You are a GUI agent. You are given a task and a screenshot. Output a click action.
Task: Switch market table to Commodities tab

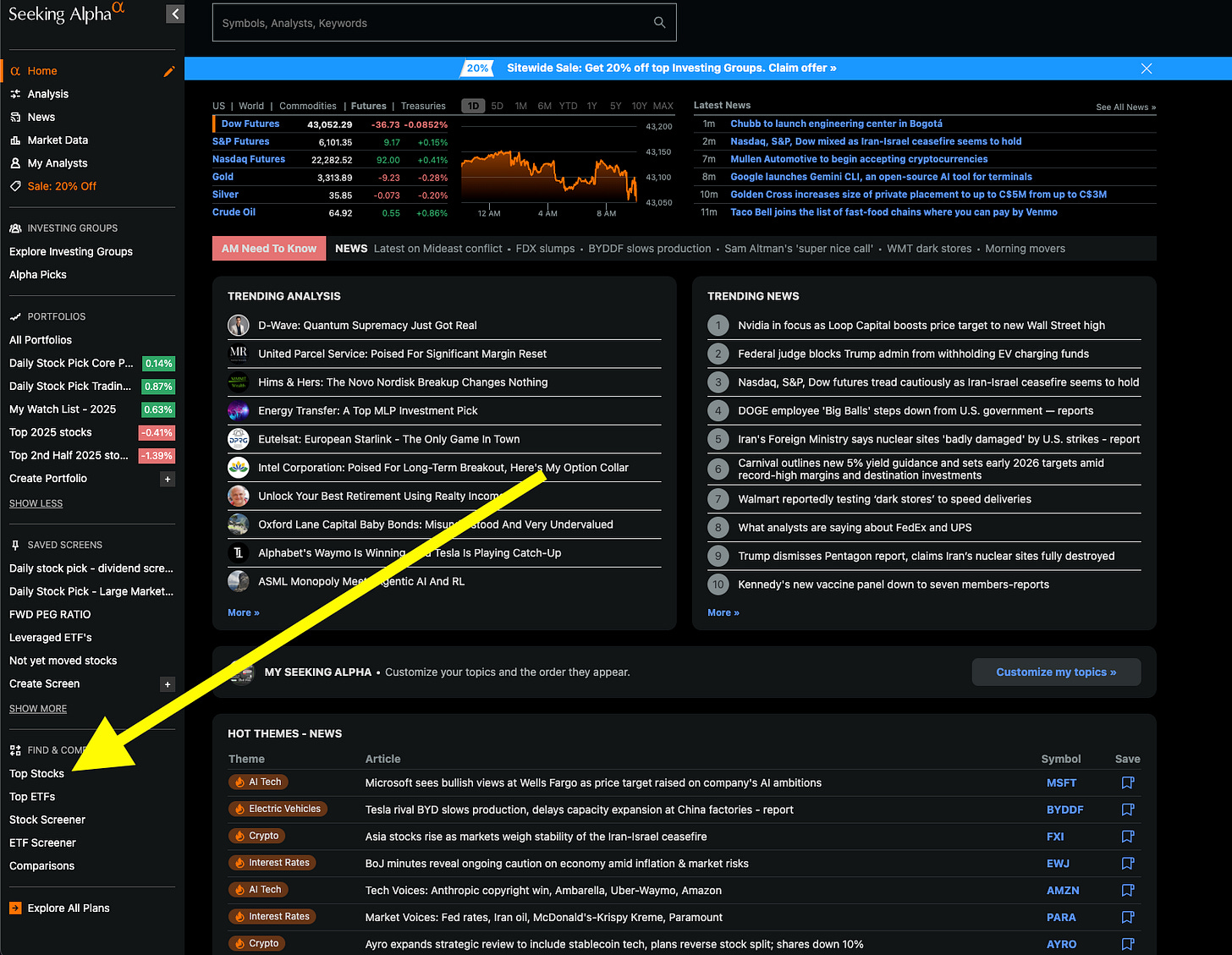tap(308, 107)
